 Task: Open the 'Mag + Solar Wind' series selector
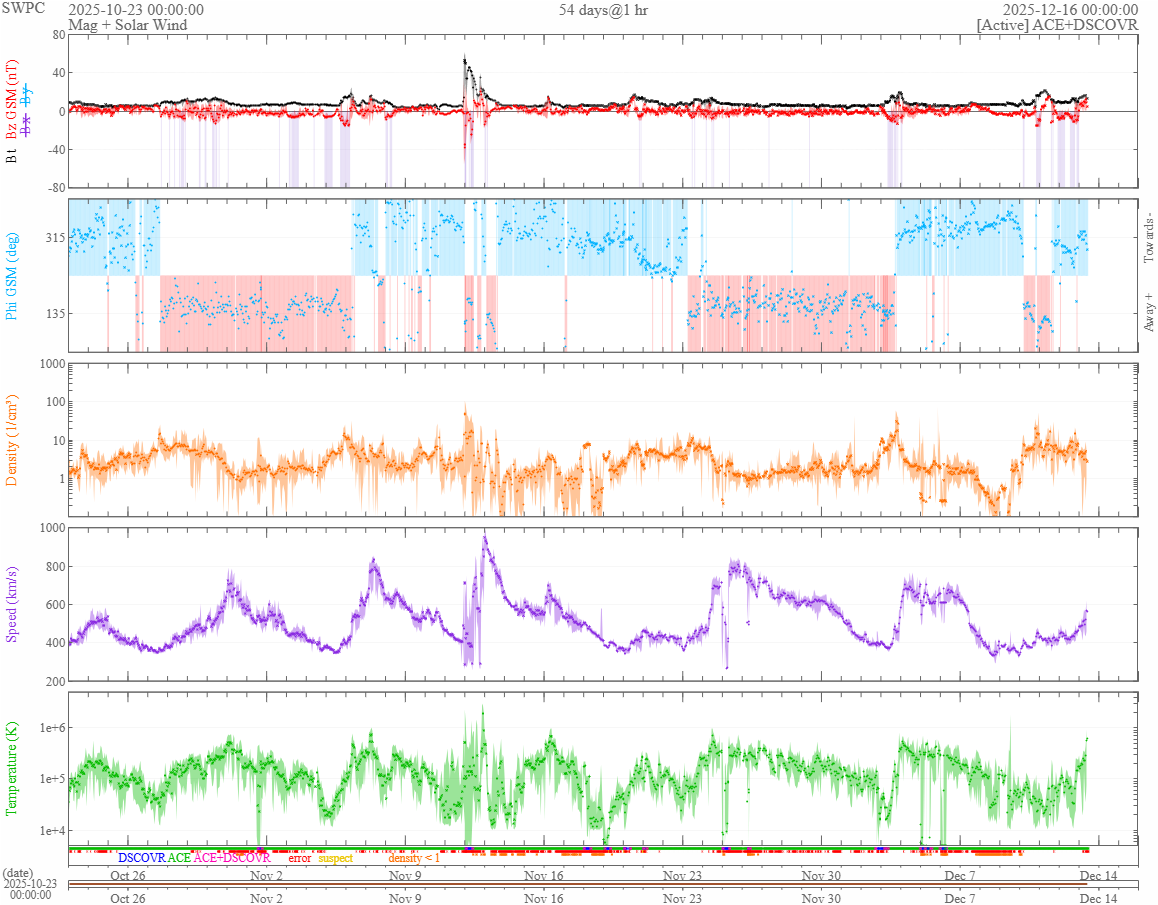[x=128, y=24]
